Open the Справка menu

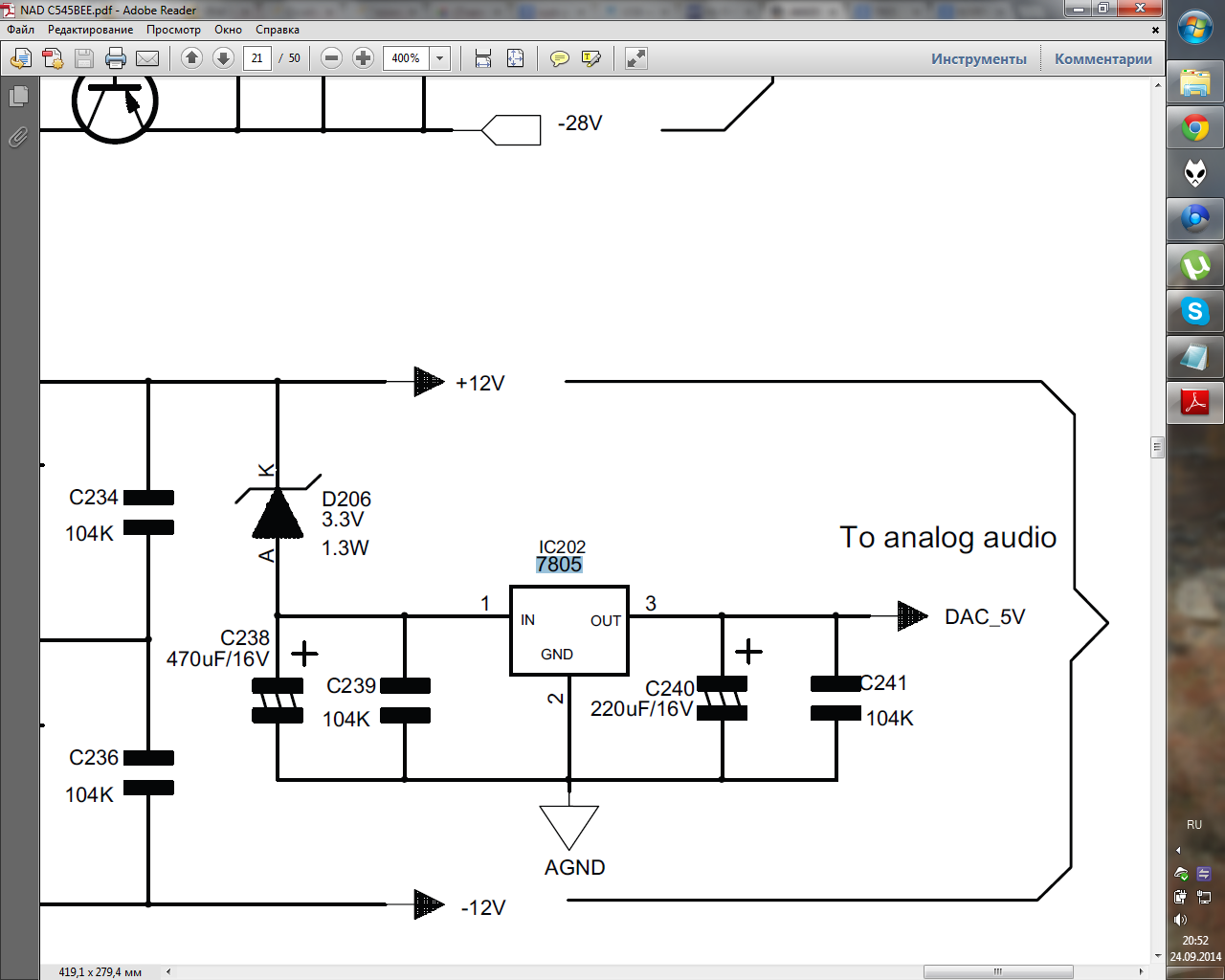tap(278, 30)
